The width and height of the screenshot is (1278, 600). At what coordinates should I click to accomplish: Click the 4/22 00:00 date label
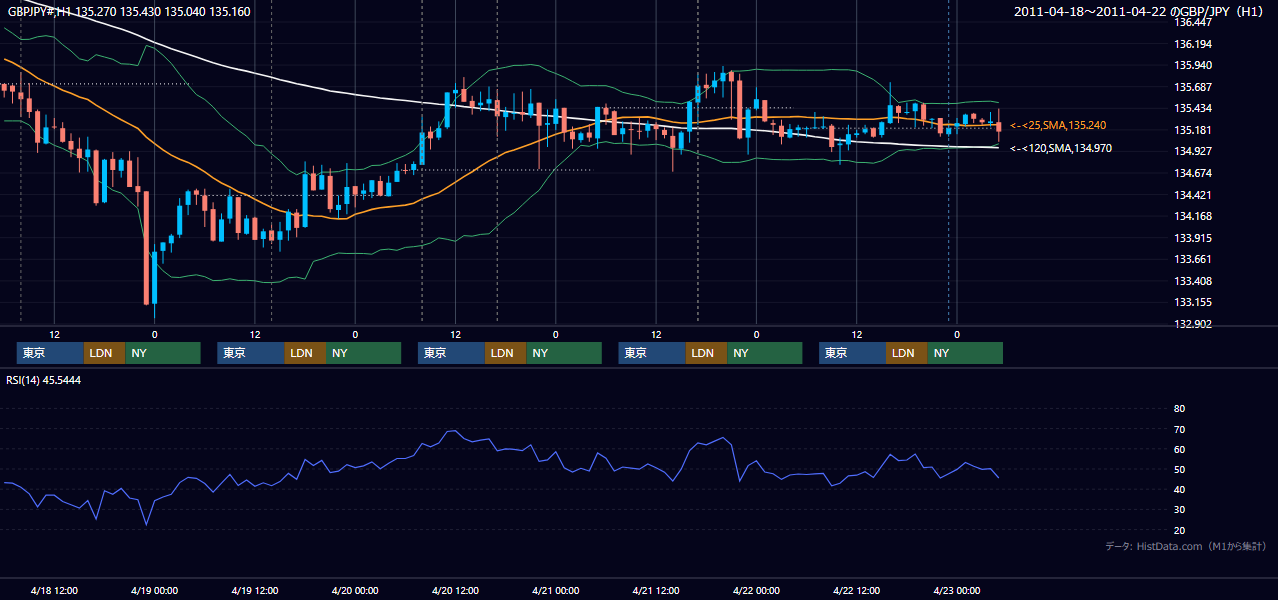[756, 590]
